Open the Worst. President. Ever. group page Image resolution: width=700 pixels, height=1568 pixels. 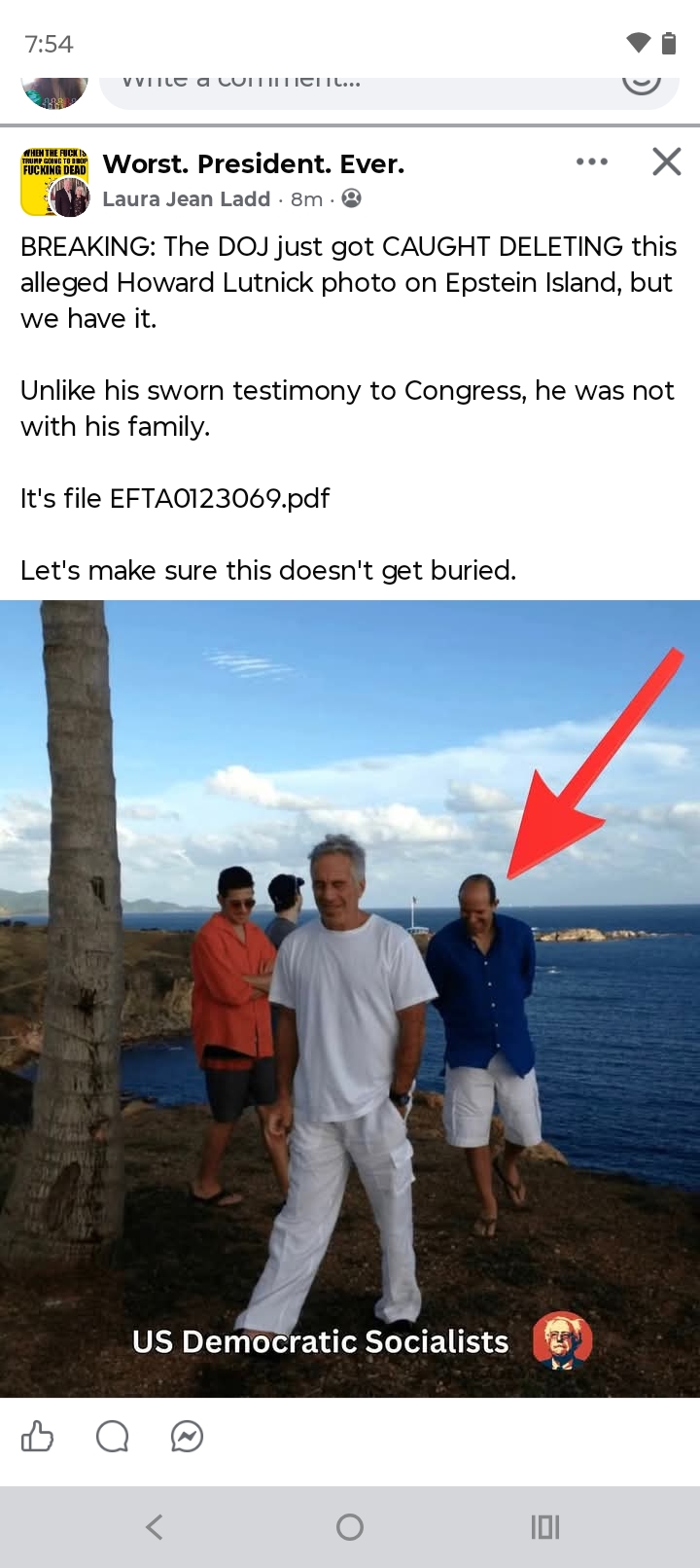click(254, 163)
